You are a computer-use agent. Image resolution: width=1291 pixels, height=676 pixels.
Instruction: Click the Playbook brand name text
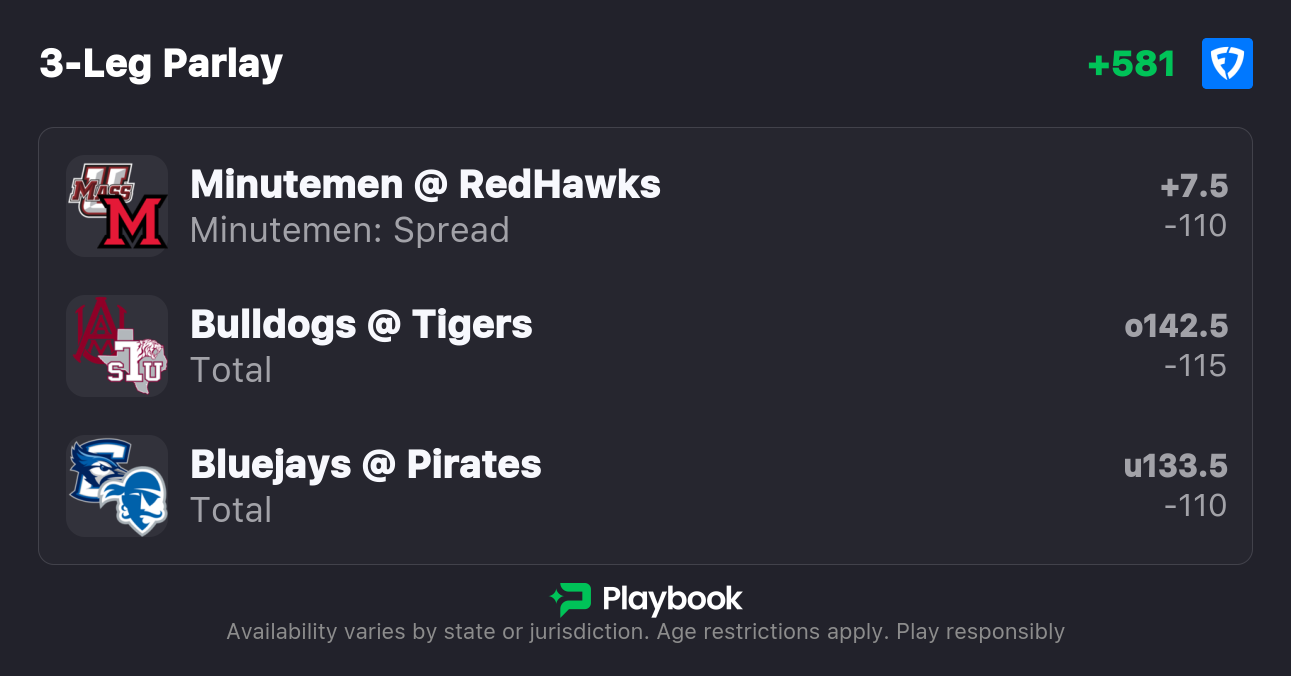point(672,599)
